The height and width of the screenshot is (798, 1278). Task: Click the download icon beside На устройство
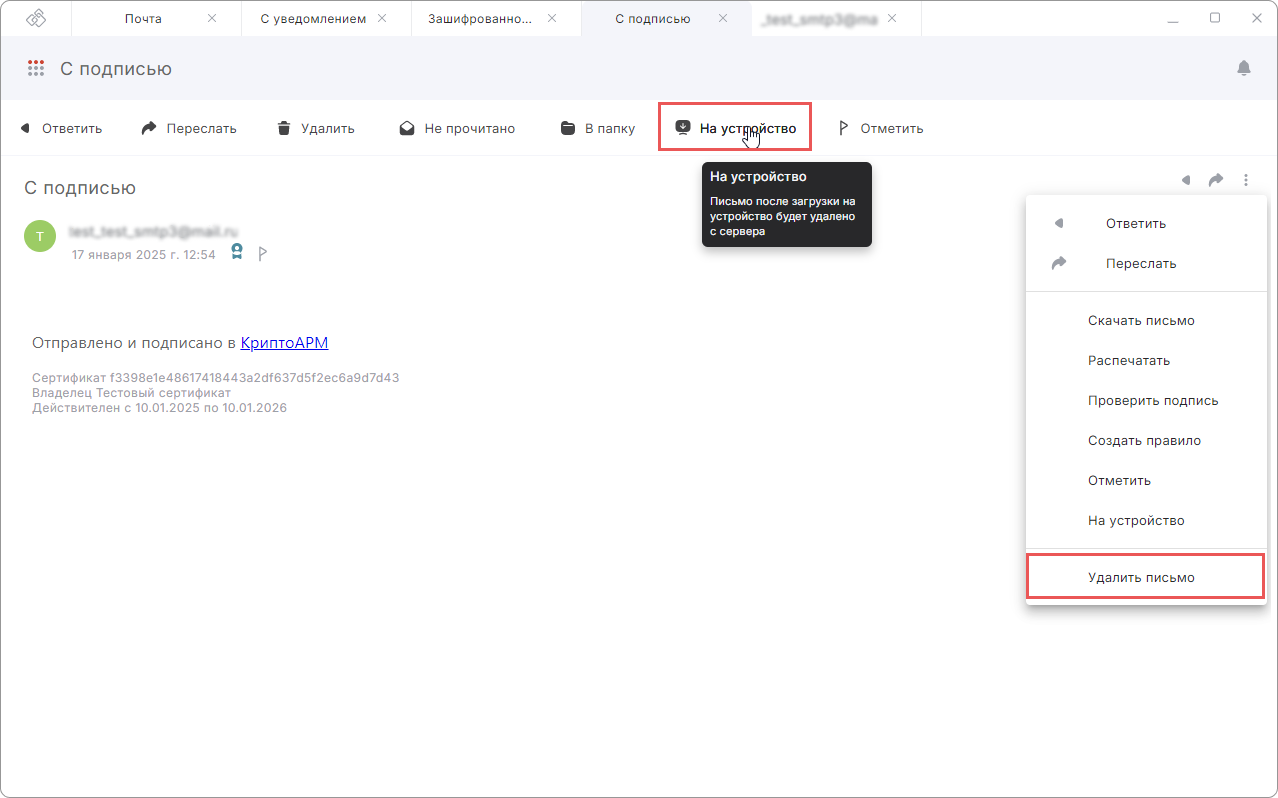pyautogui.click(x=683, y=128)
